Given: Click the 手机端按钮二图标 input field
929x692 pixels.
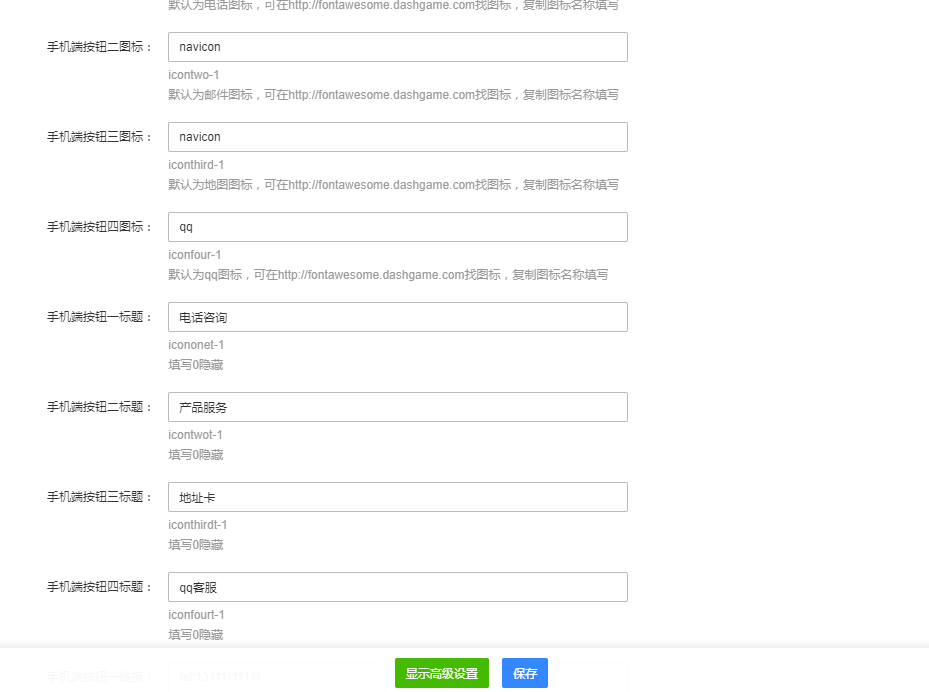Looking at the screenshot, I should click(398, 47).
